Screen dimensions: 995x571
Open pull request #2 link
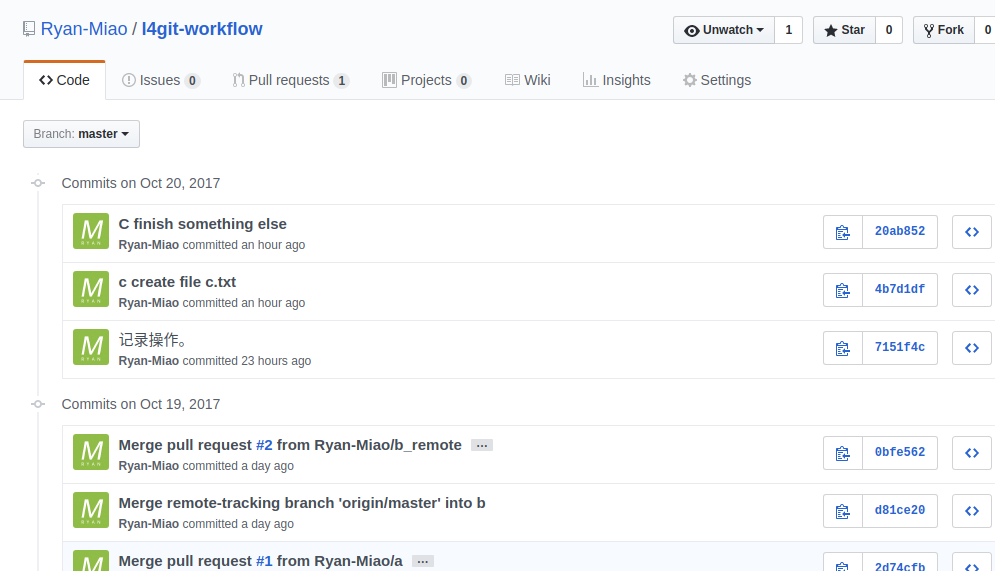point(264,445)
